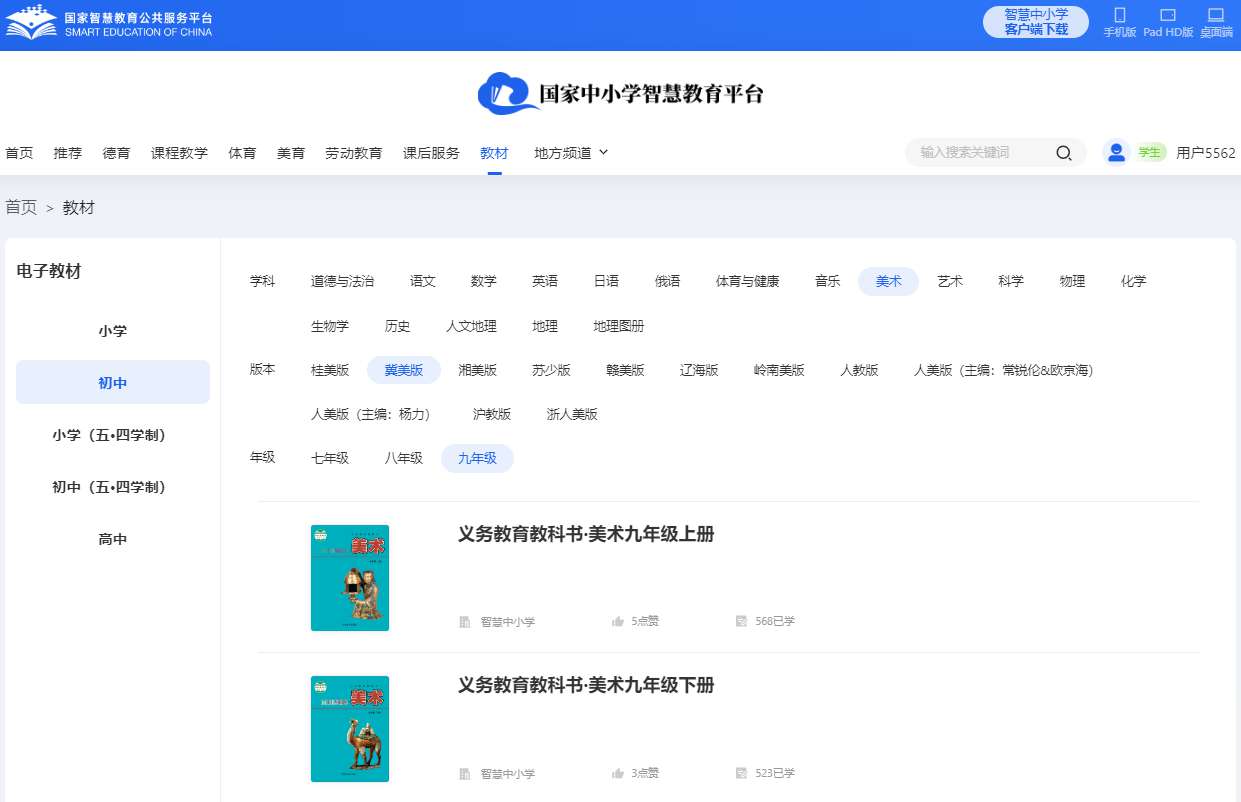Select 小学（五•四学制） in sidebar
The width and height of the screenshot is (1241, 802).
(113, 435)
